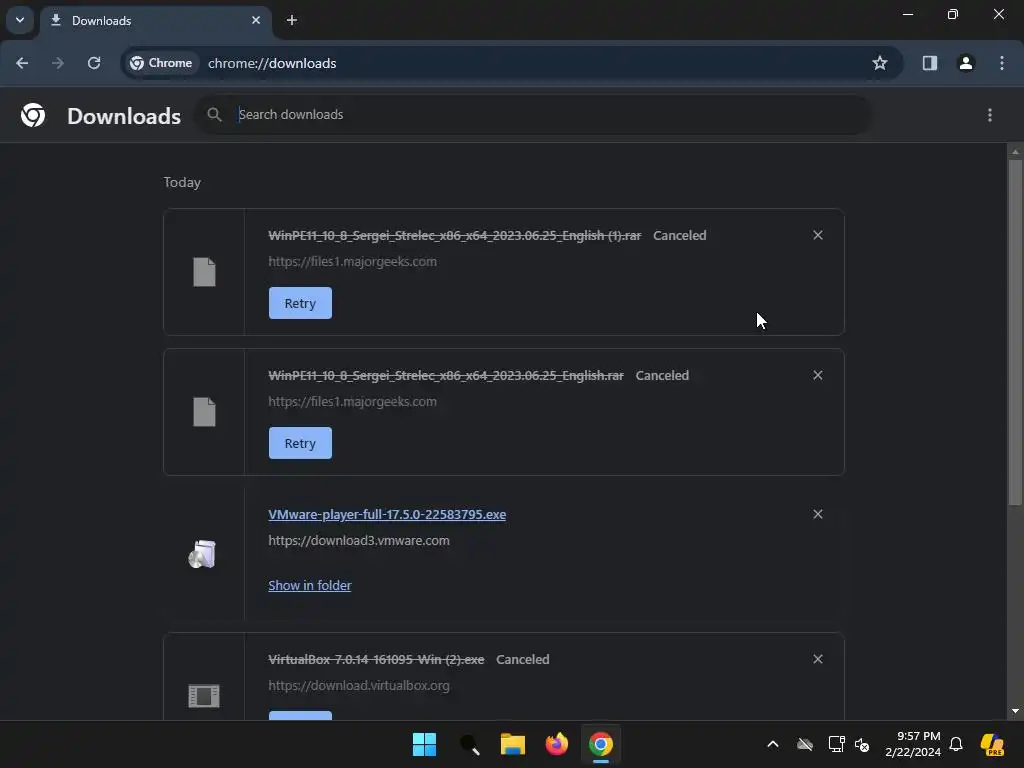Open File Explorer from the taskbar
The image size is (1024, 768).
point(513,744)
